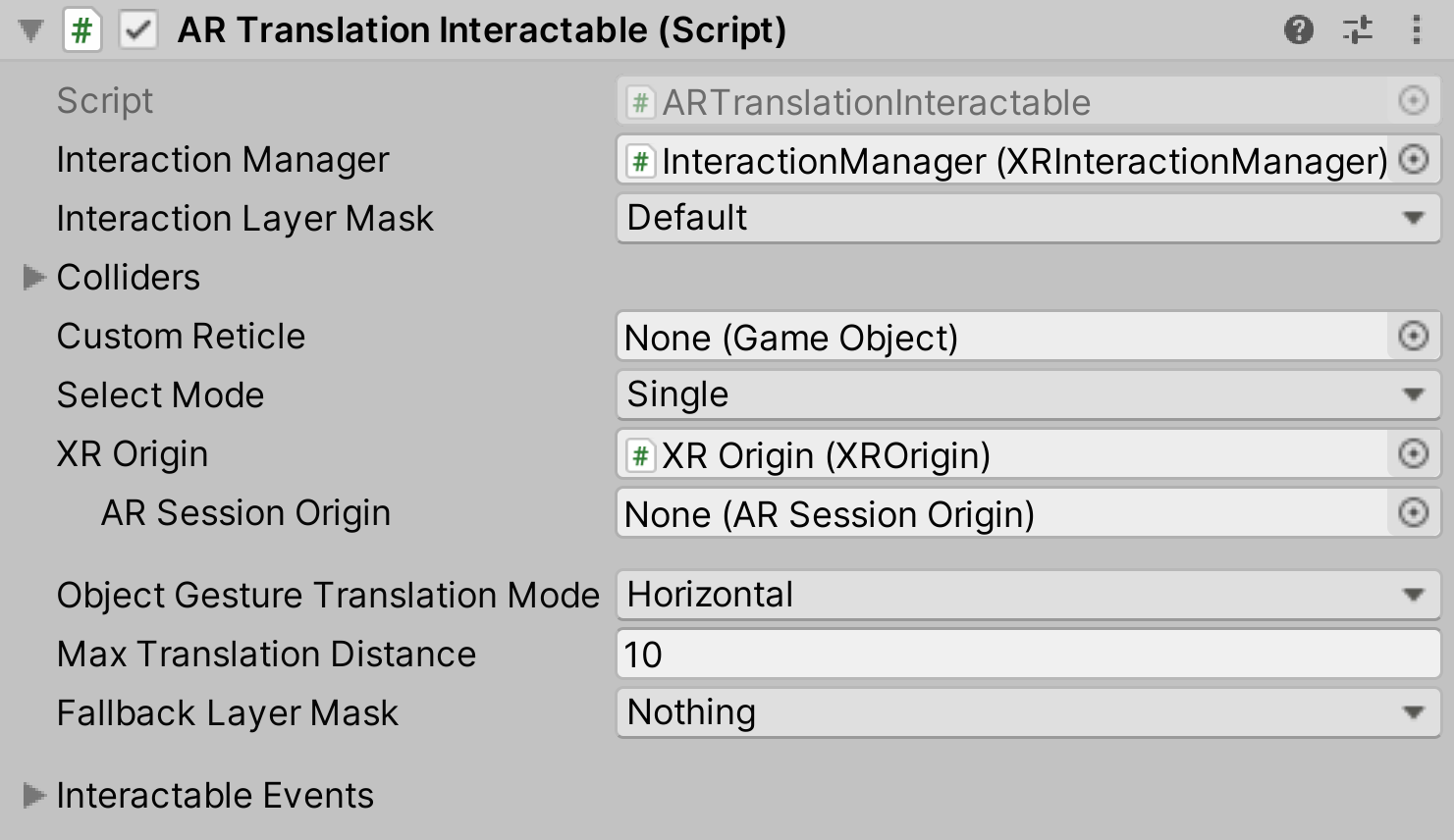
Task: Open the Select Mode dropdown
Action: tap(1026, 394)
